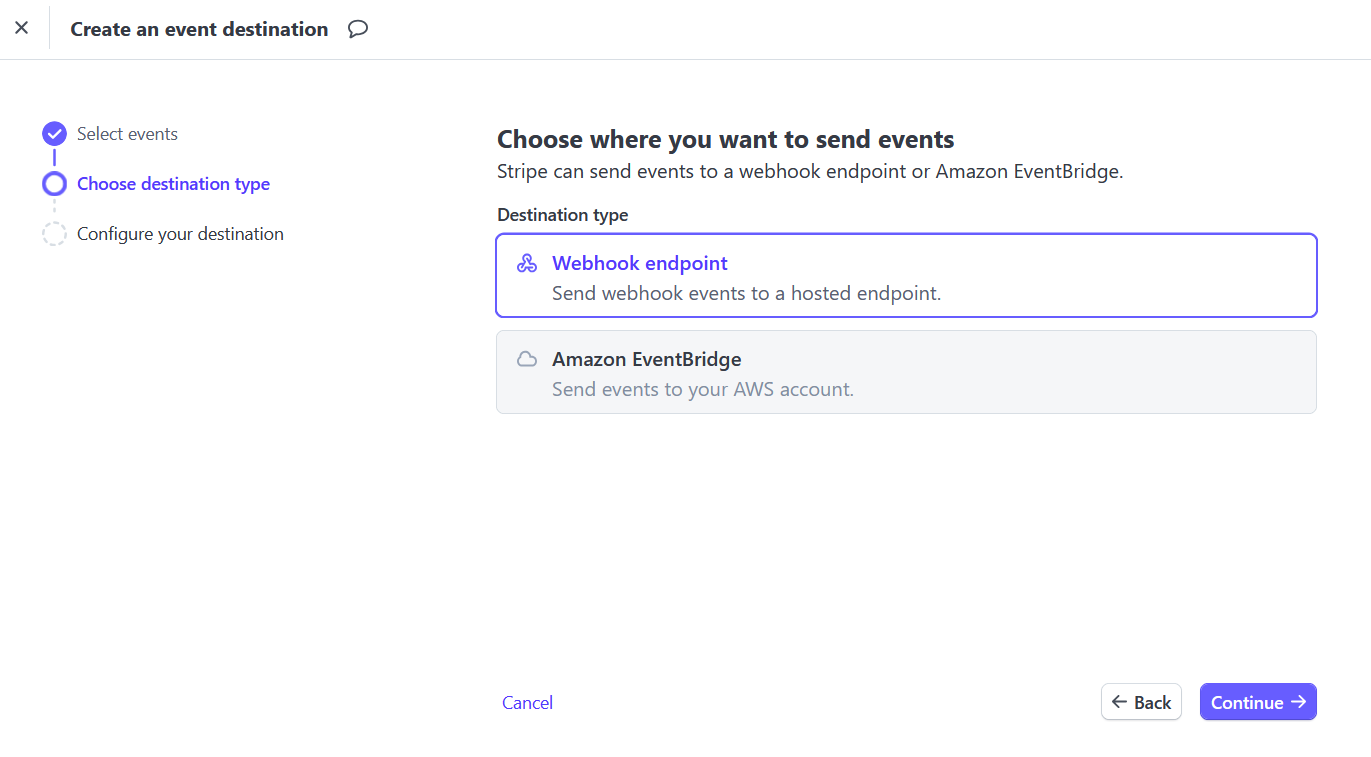Click the active step circle for Choose destination type

(54, 184)
